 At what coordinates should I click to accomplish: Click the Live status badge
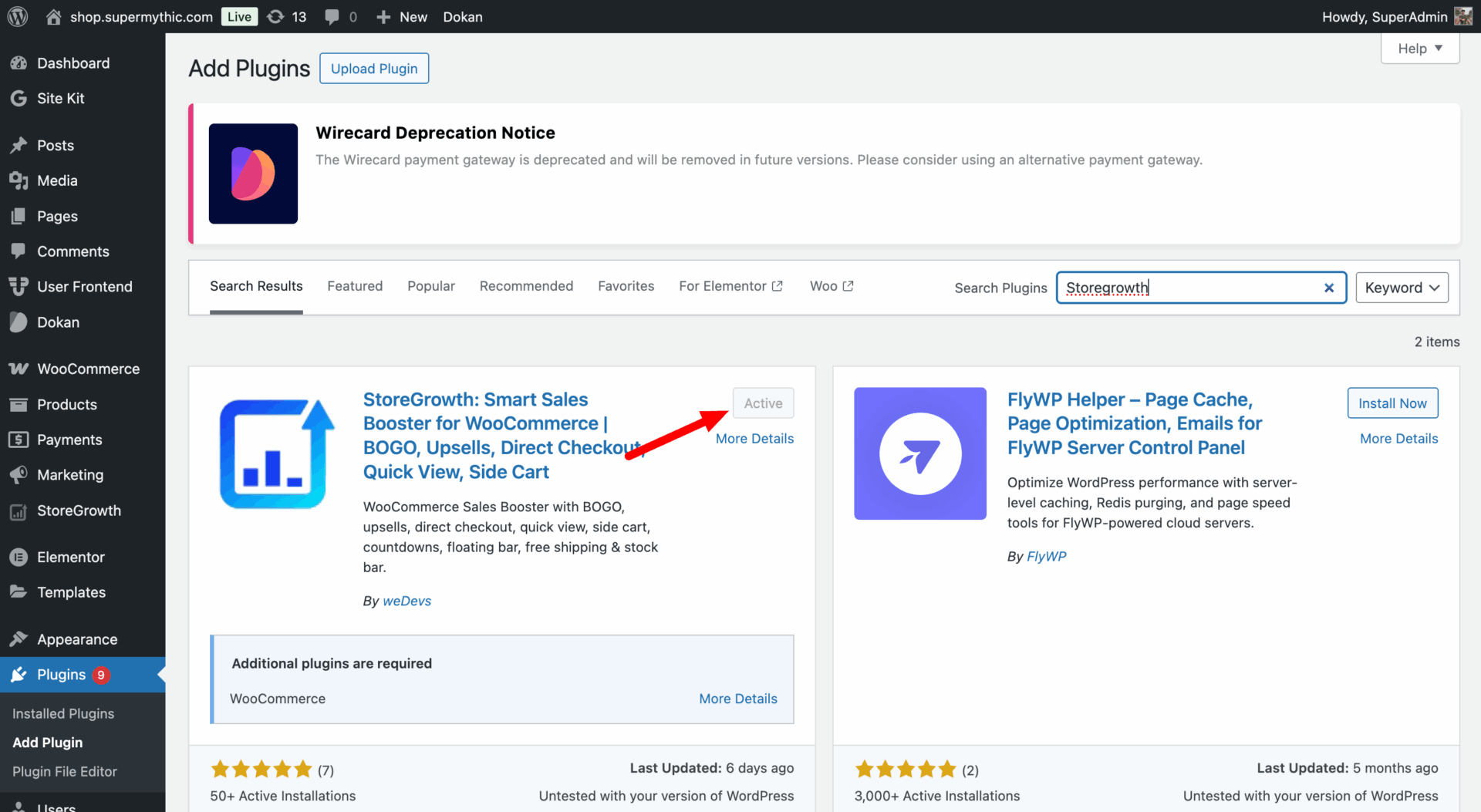pyautogui.click(x=239, y=16)
